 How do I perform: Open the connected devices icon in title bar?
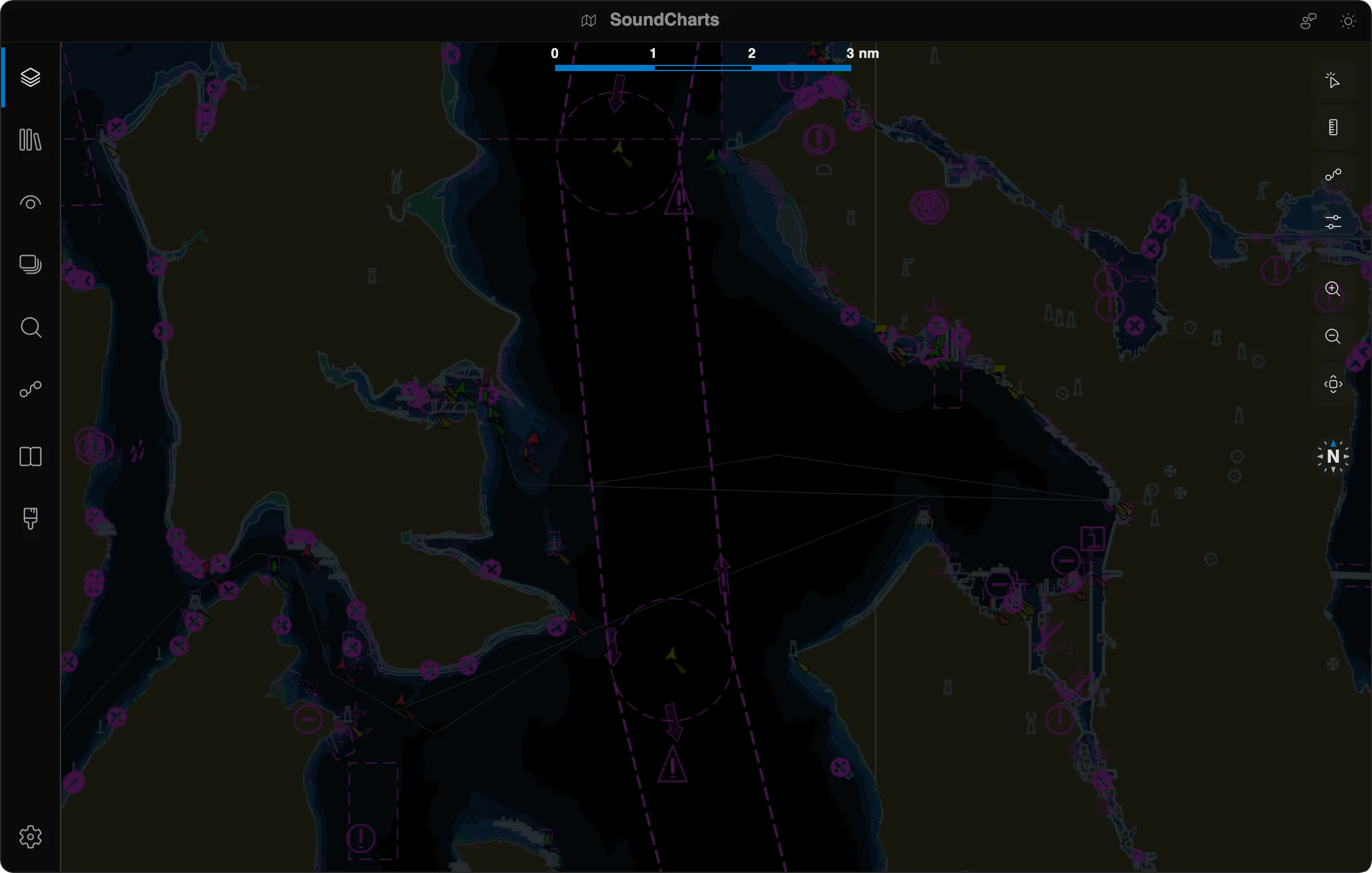click(x=1308, y=21)
